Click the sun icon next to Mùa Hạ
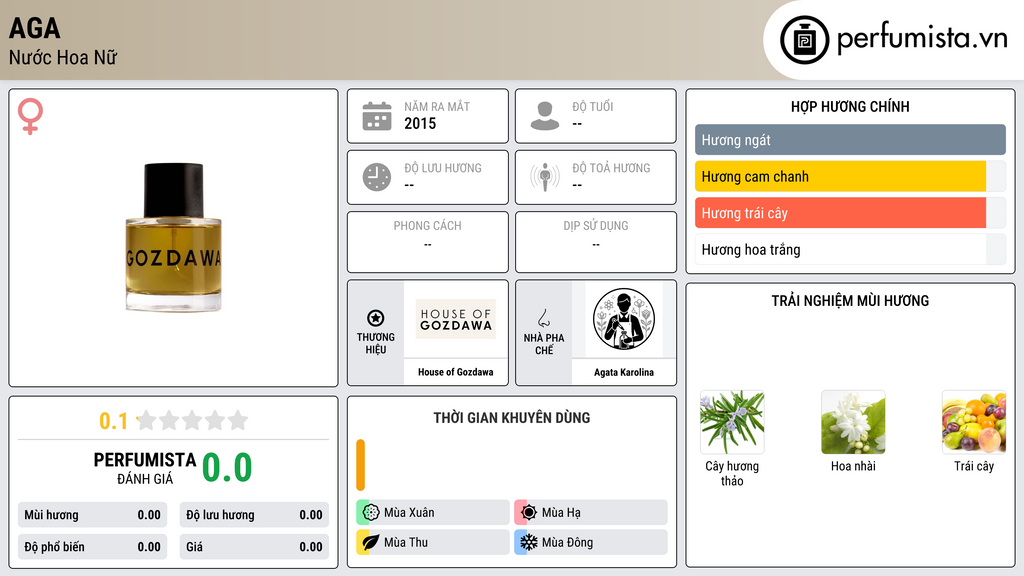Screen dimensions: 1024x576 (529, 513)
